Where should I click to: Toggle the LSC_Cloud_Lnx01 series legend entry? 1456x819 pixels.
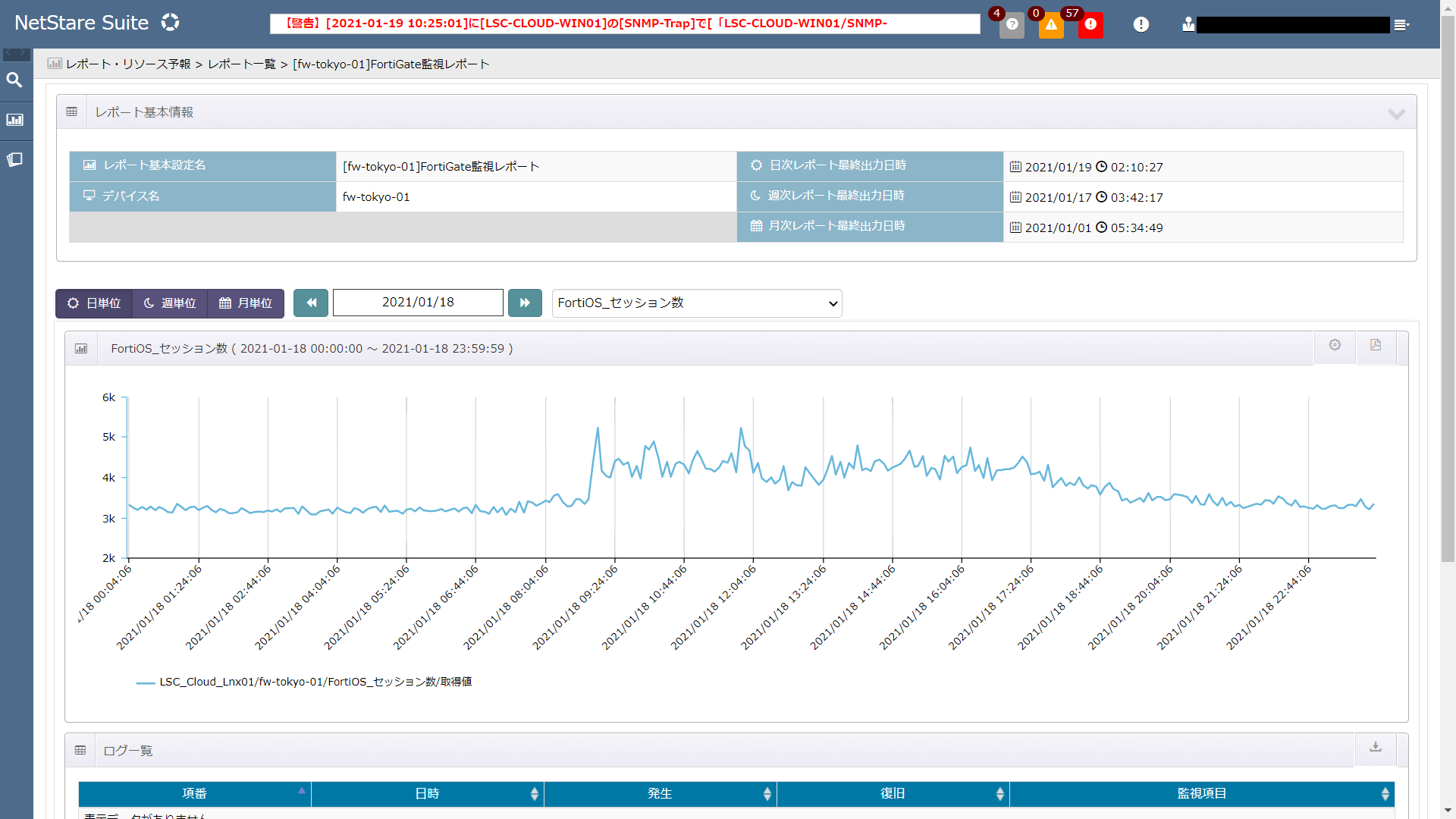click(x=304, y=682)
